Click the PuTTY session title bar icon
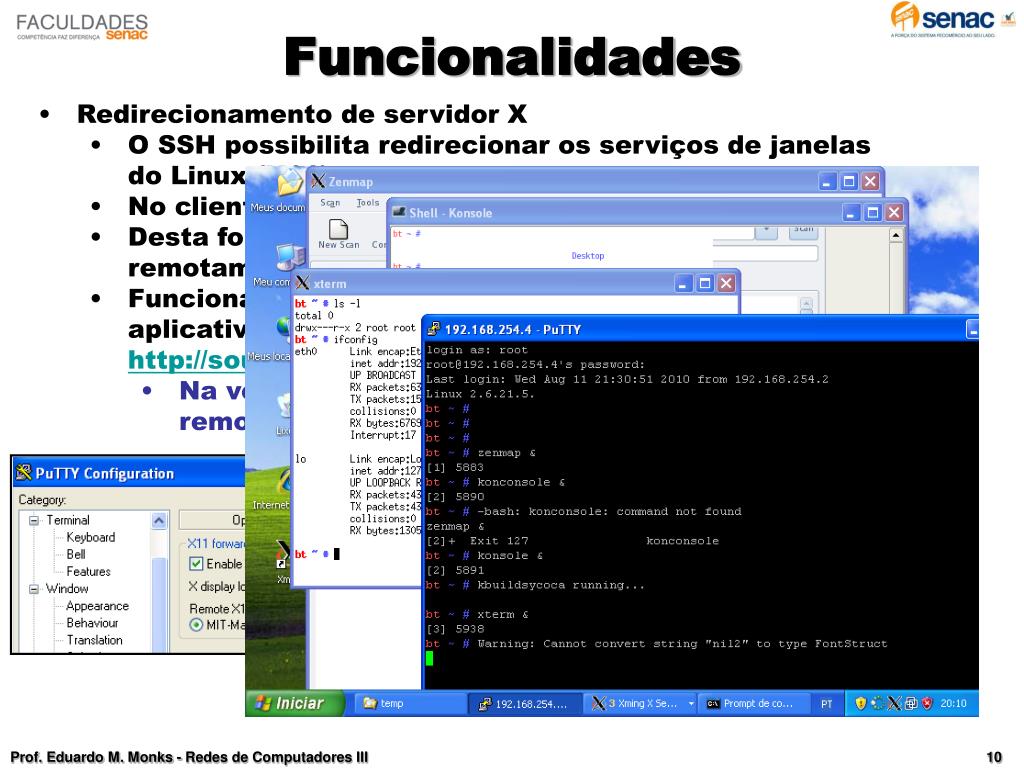The height and width of the screenshot is (768, 1024). pos(434,329)
